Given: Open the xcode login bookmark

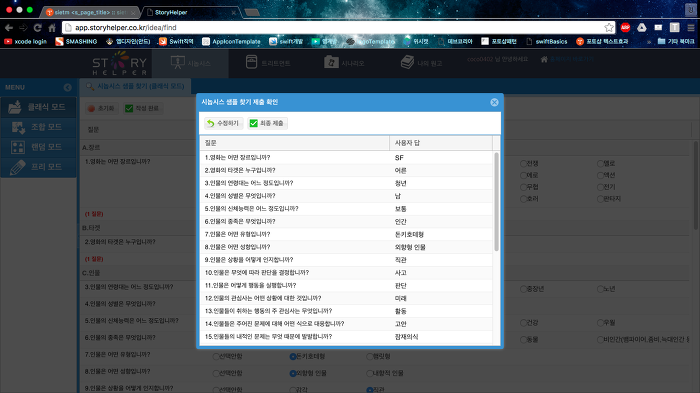Looking at the screenshot, I should 25,42.
